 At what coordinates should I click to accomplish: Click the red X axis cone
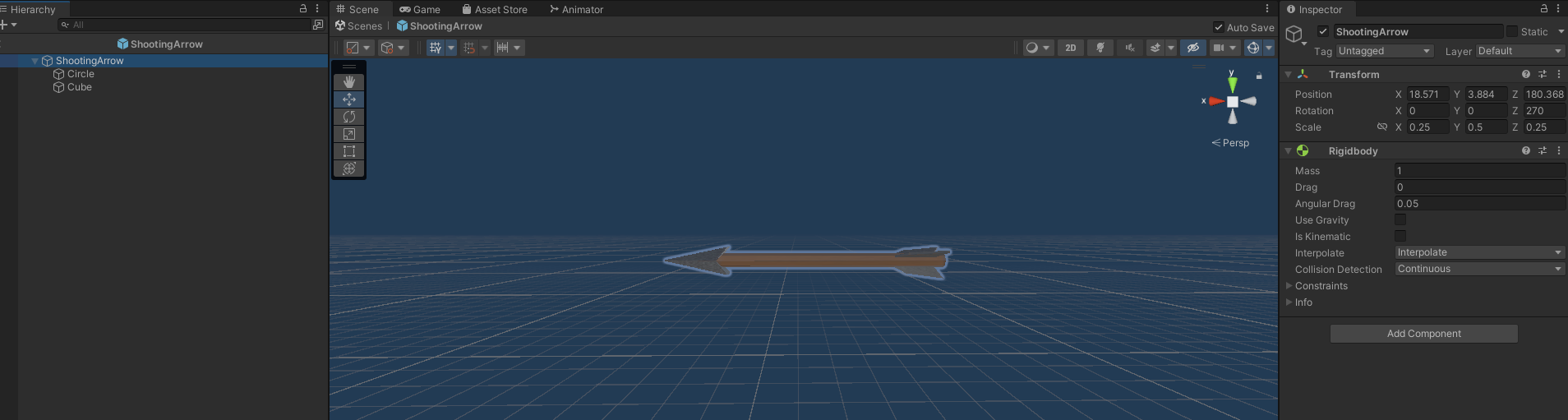pos(1216,101)
